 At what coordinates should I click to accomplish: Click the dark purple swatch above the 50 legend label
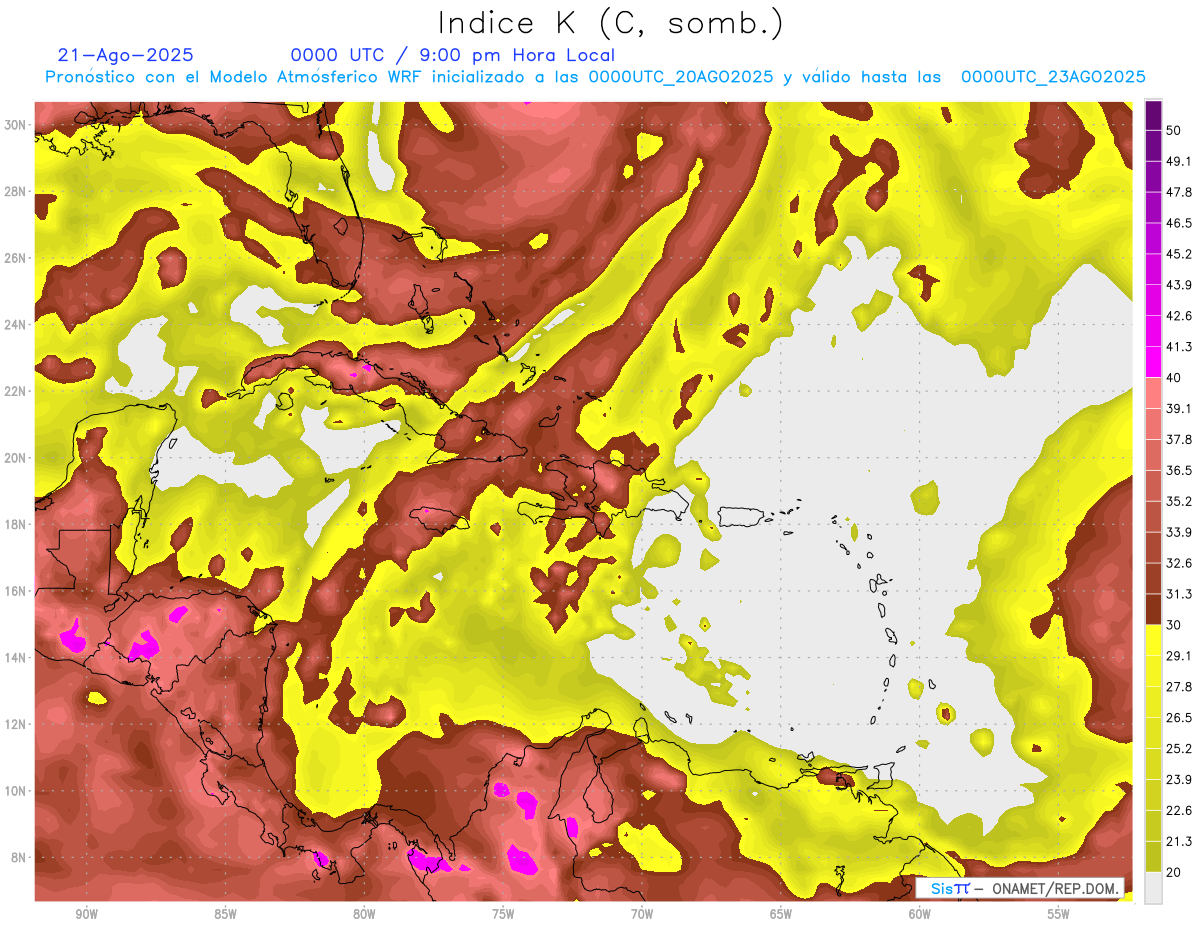[1153, 115]
